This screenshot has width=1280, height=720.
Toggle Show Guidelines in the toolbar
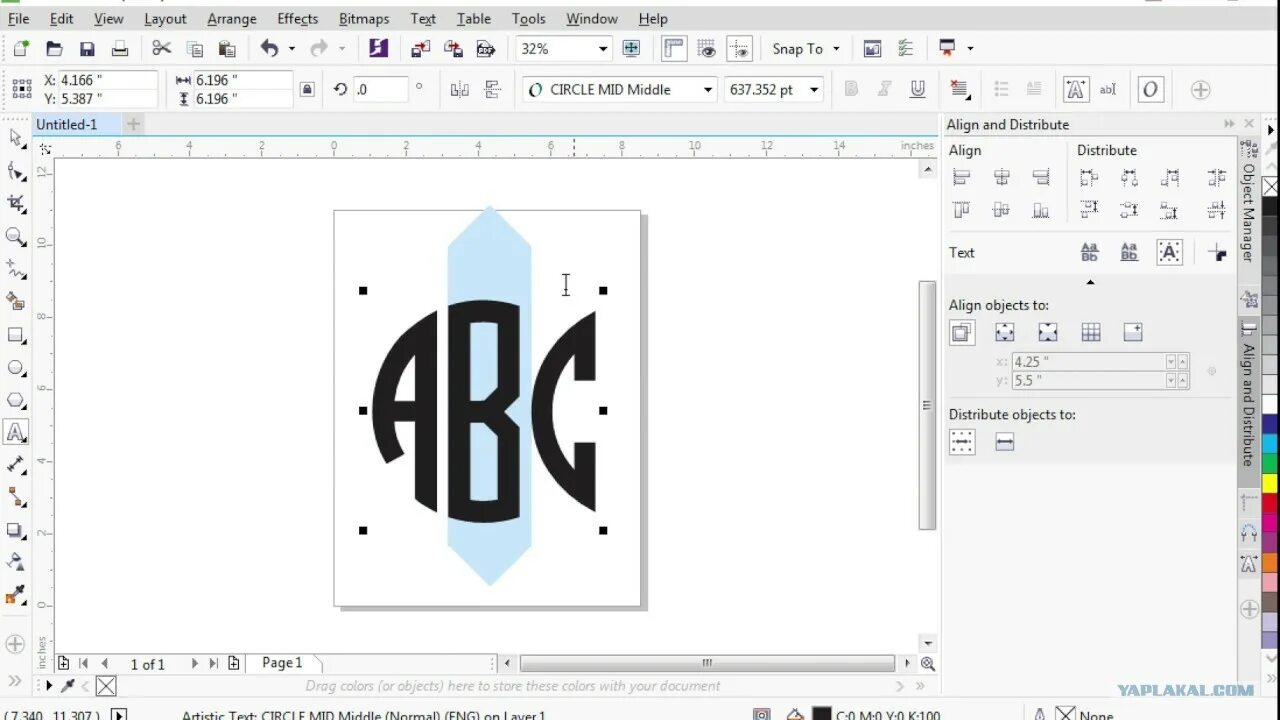[x=740, y=48]
